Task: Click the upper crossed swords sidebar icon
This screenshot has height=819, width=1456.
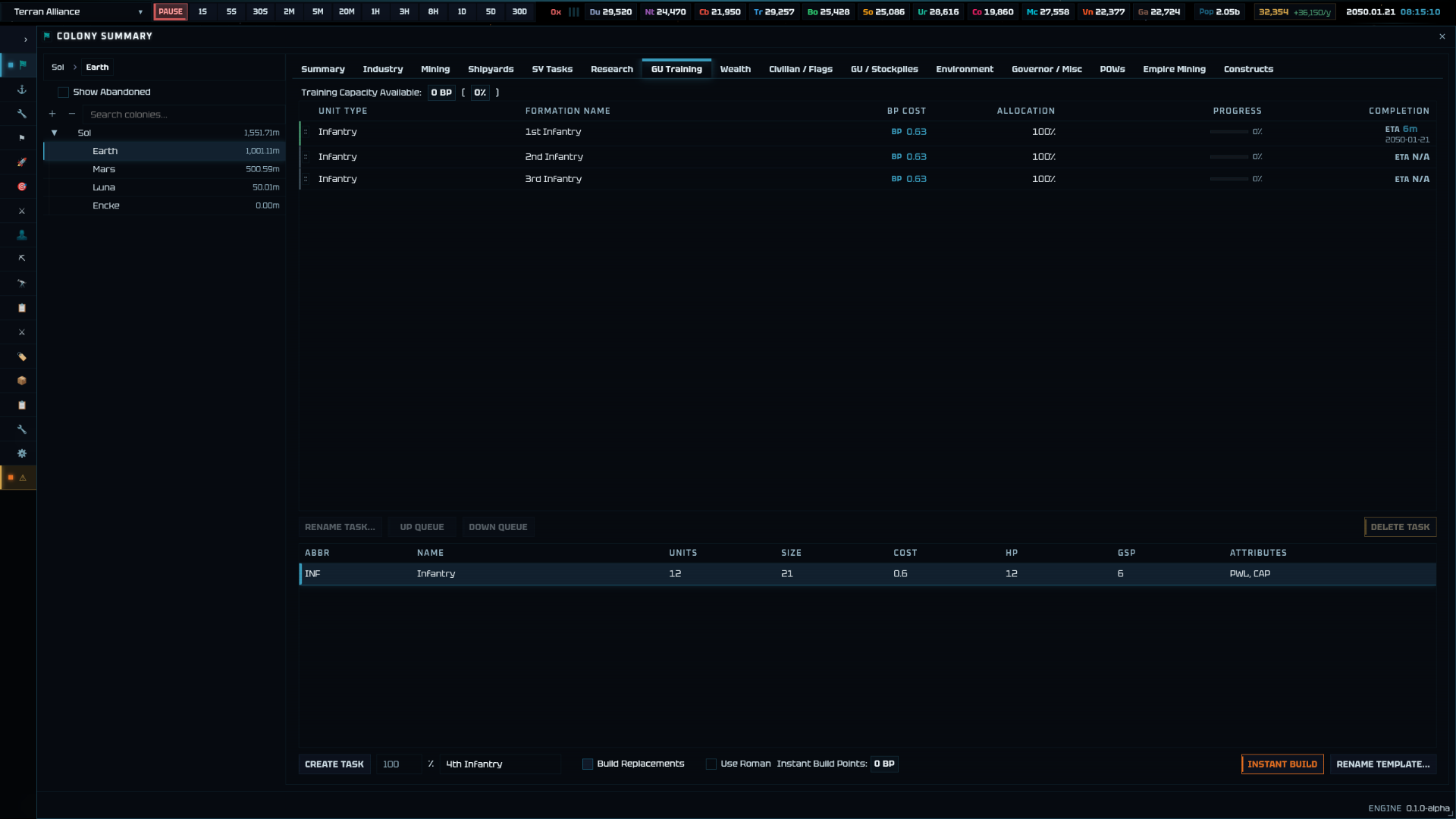Action: (22, 211)
